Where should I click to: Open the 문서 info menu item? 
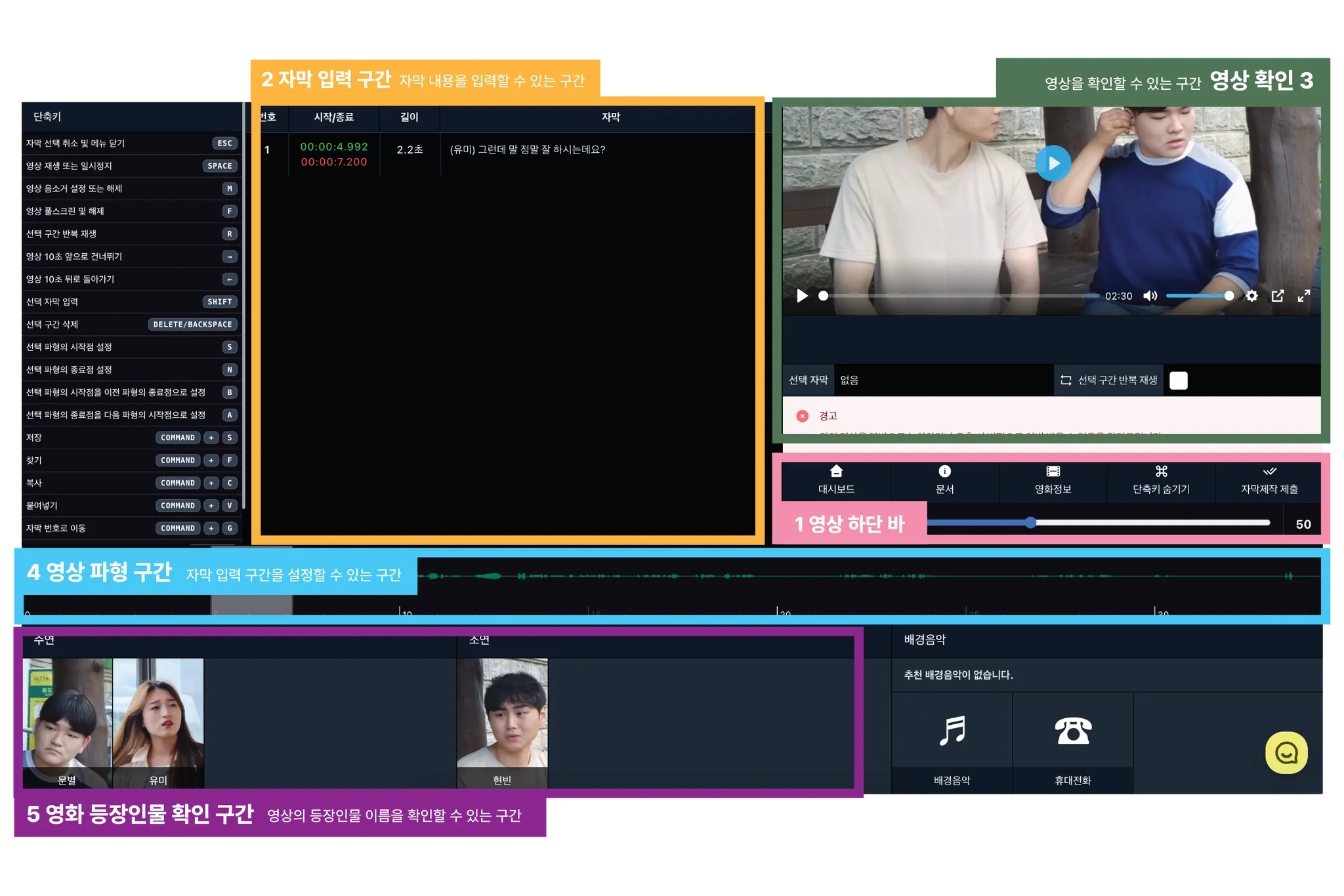coord(944,479)
